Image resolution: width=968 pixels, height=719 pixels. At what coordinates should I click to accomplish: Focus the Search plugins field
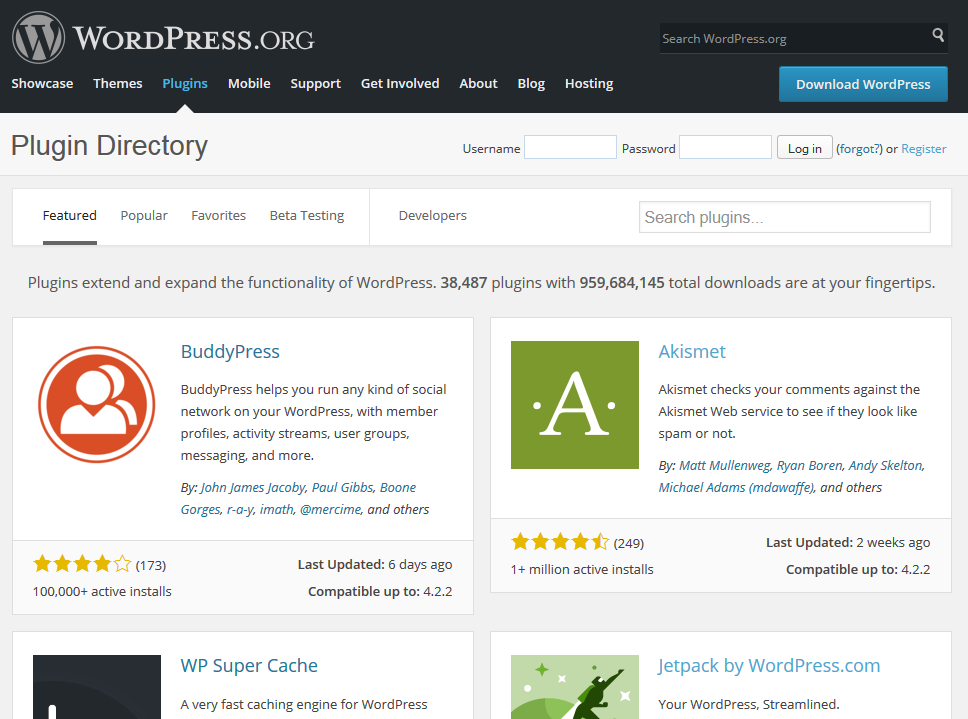[x=785, y=217]
